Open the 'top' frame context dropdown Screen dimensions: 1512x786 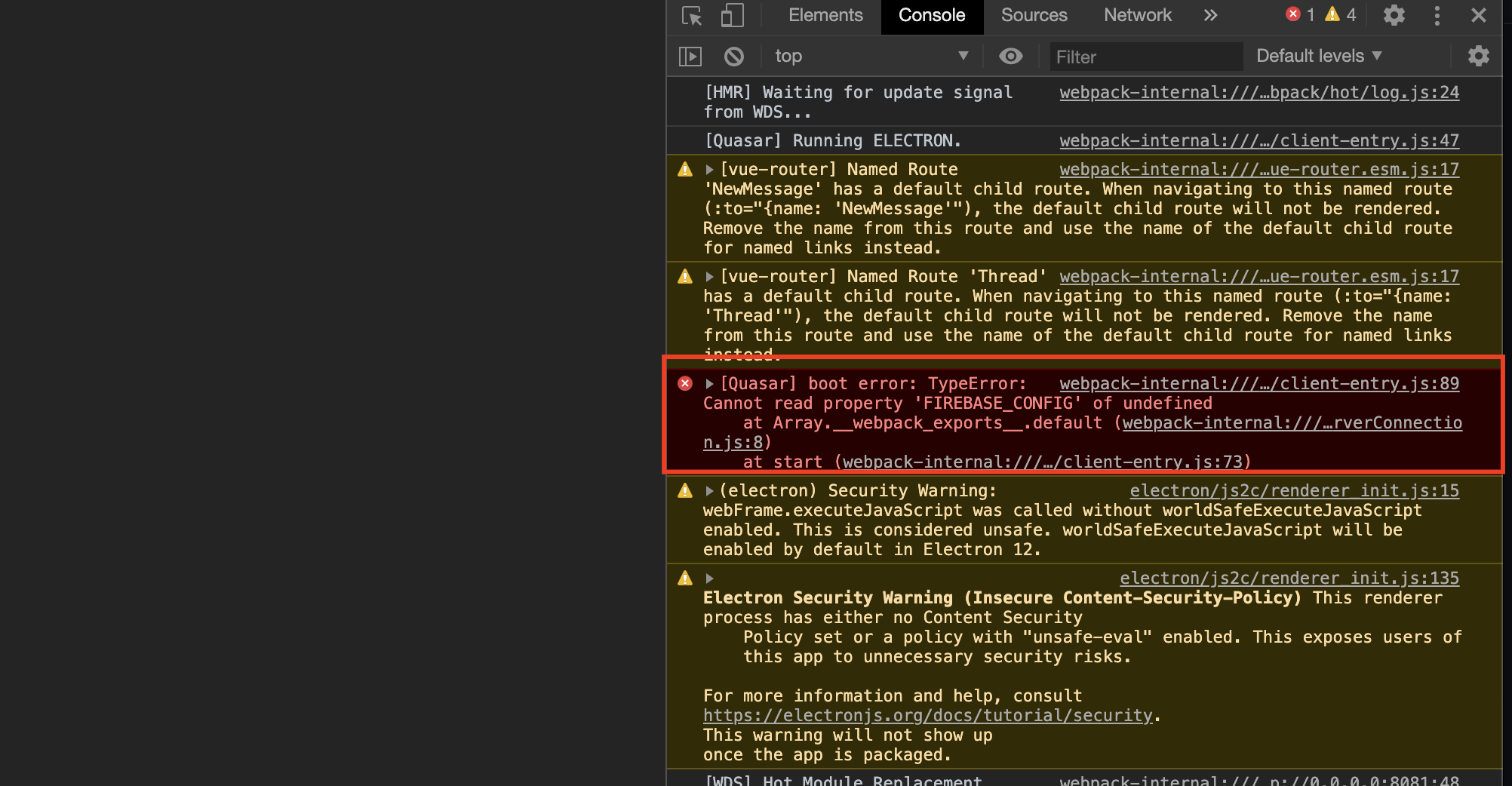click(868, 56)
